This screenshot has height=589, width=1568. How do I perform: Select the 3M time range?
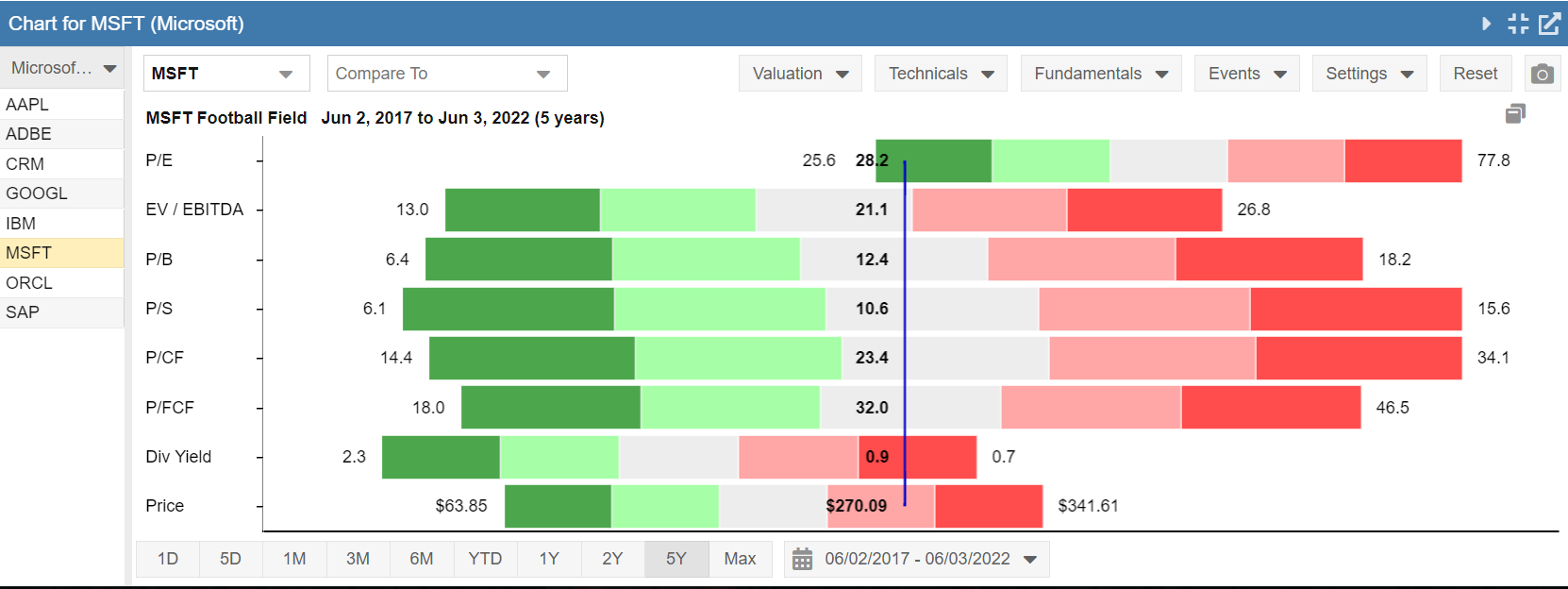pyautogui.click(x=358, y=559)
